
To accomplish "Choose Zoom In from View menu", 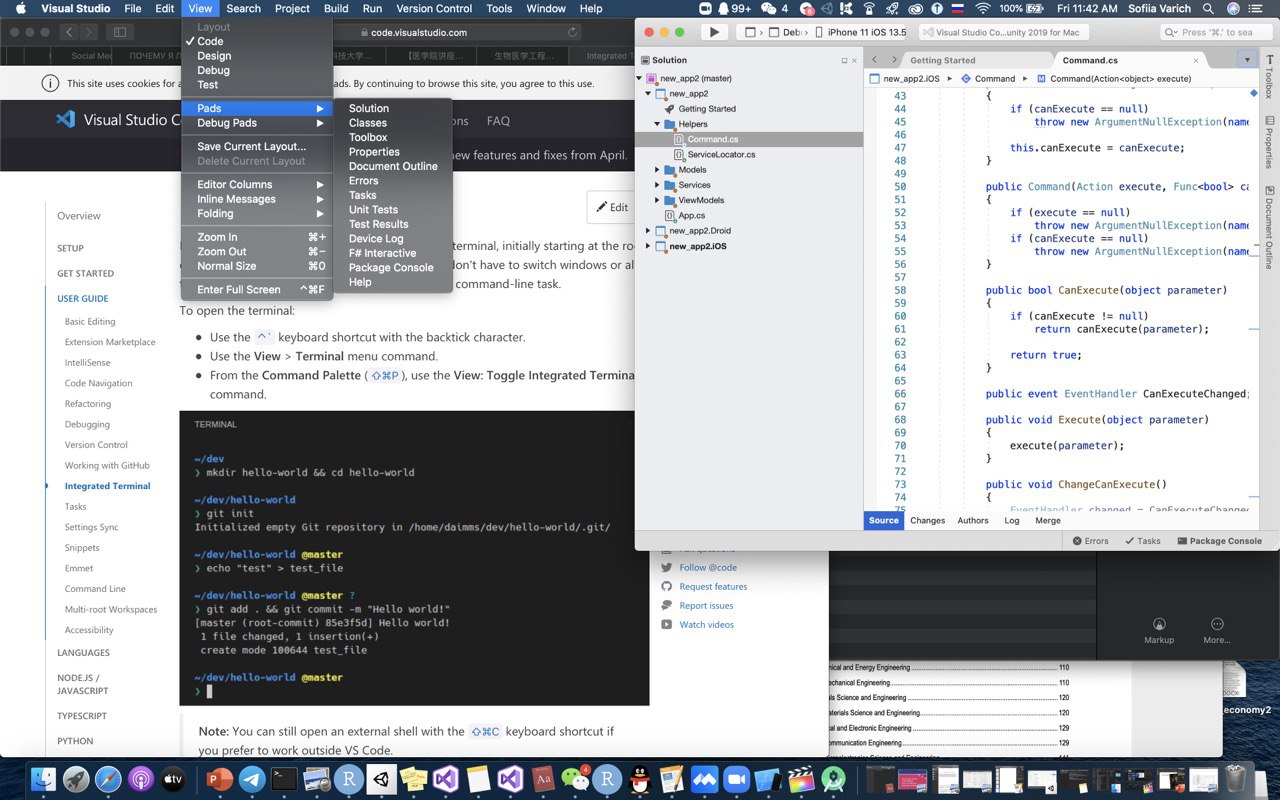I will tap(257, 237).
